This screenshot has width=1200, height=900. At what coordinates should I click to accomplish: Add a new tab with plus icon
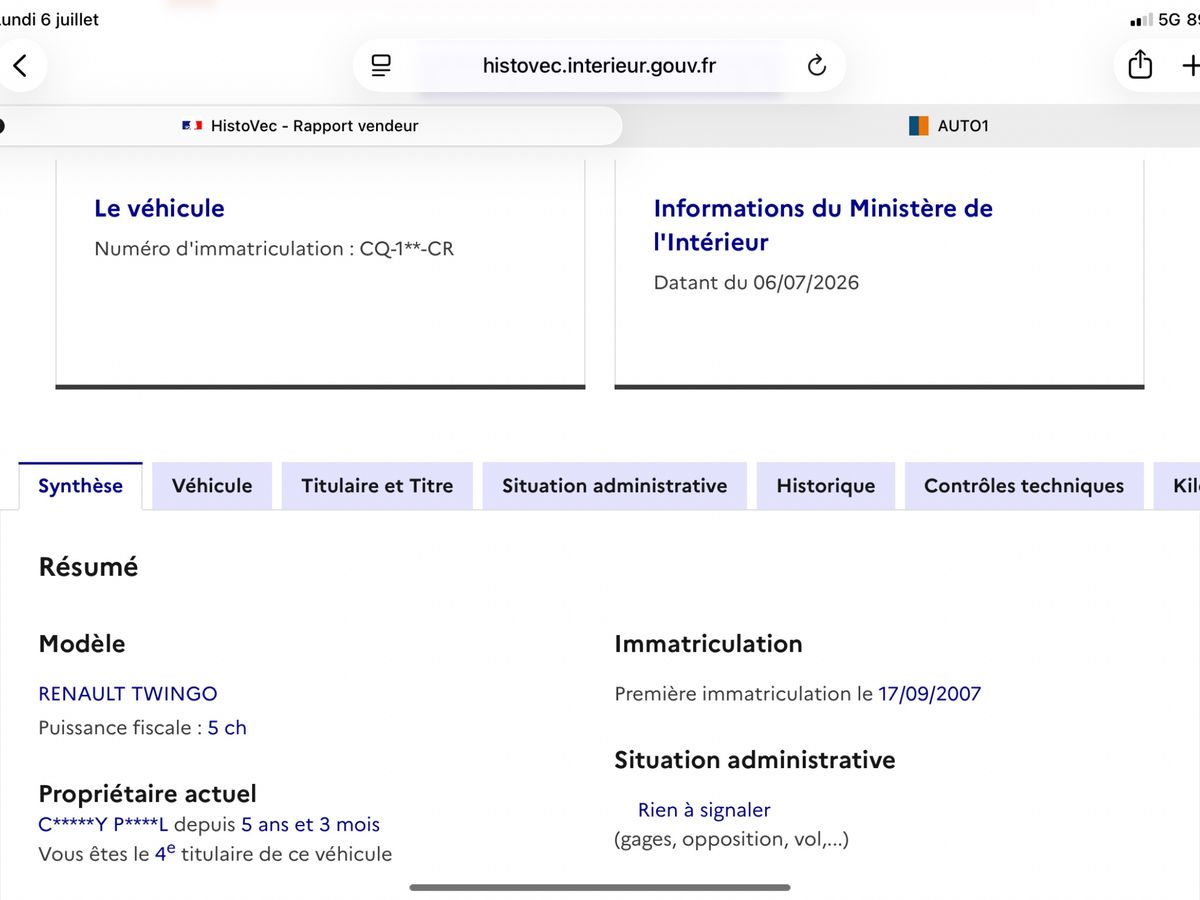(x=1190, y=66)
